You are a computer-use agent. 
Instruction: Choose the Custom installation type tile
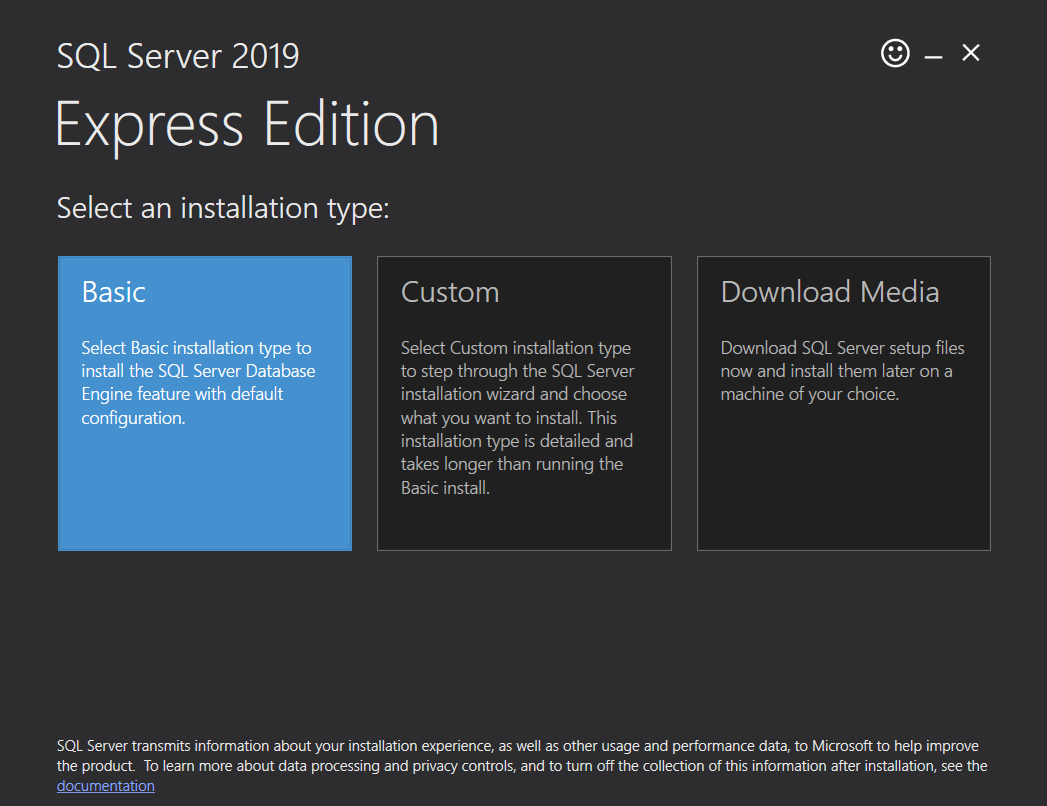pos(524,403)
